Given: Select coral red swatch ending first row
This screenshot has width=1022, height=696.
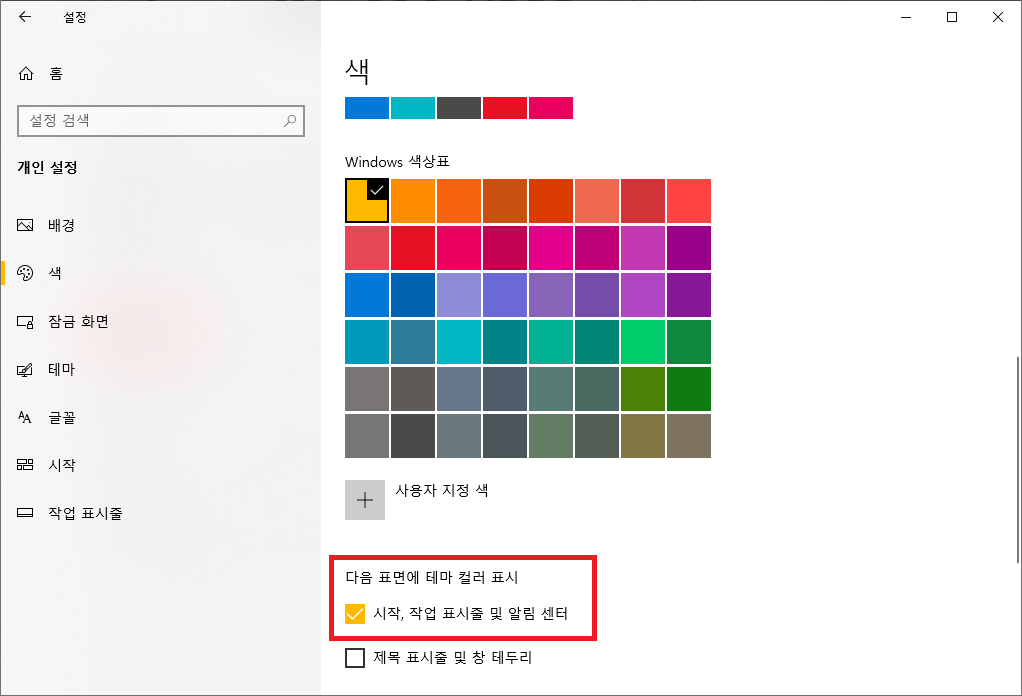Looking at the screenshot, I should (689, 201).
